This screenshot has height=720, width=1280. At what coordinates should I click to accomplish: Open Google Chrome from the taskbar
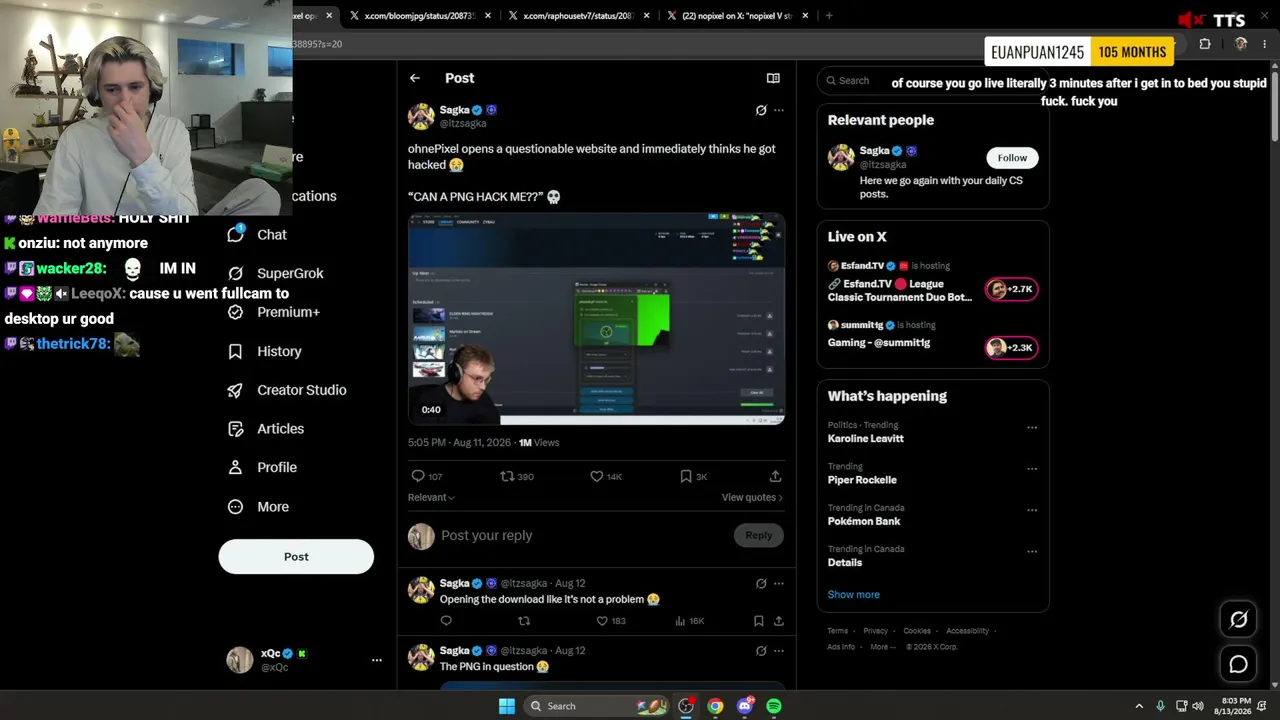[x=715, y=706]
